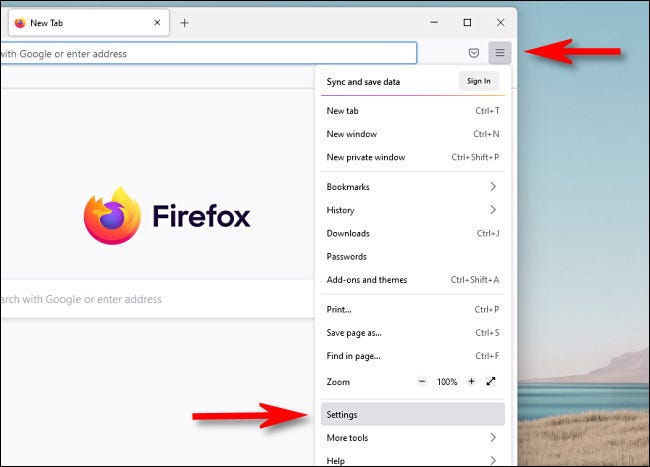Close the New Tab tab
650x467 pixels.
[x=157, y=23]
